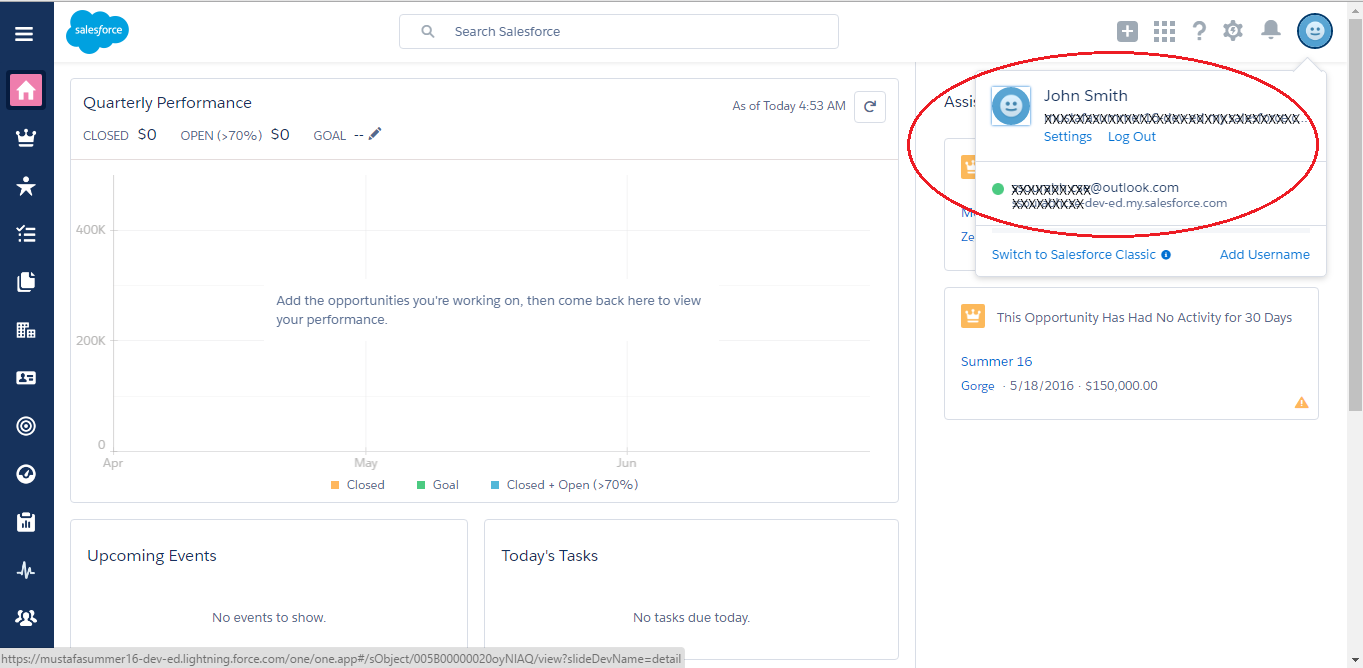
Task: Open the notifications bell
Action: coord(1271,30)
